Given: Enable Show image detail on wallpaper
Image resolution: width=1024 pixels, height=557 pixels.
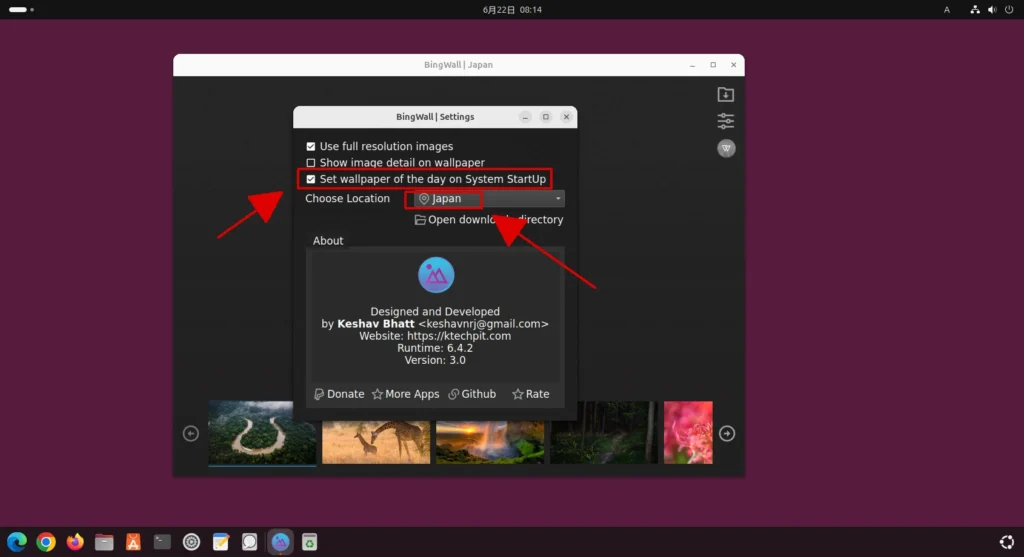Looking at the screenshot, I should pyautogui.click(x=311, y=163).
